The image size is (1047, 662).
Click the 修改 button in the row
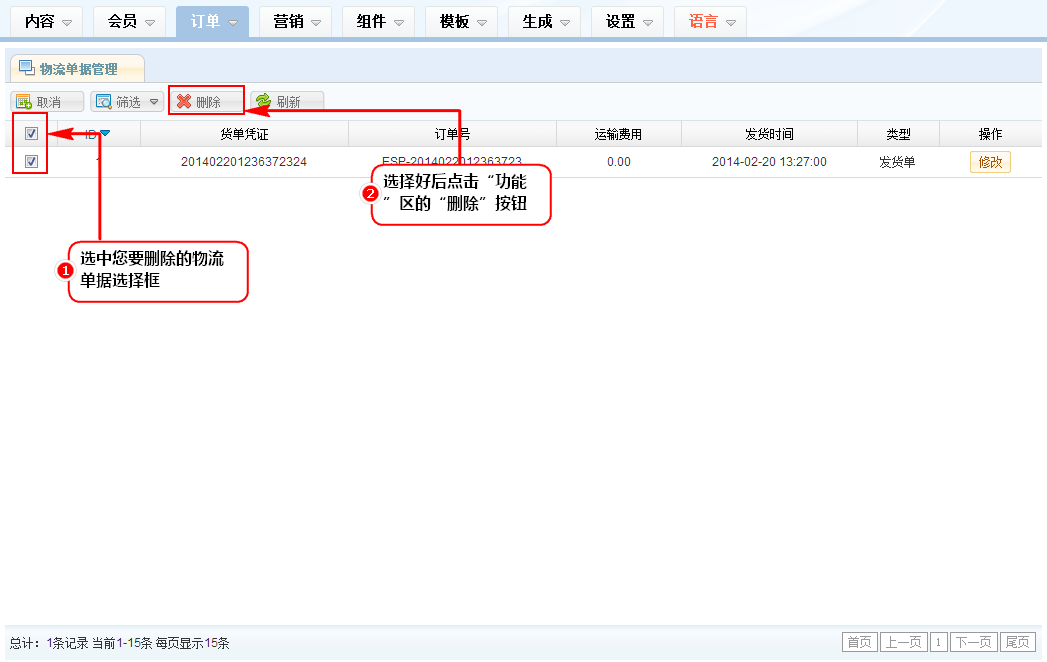pos(990,162)
